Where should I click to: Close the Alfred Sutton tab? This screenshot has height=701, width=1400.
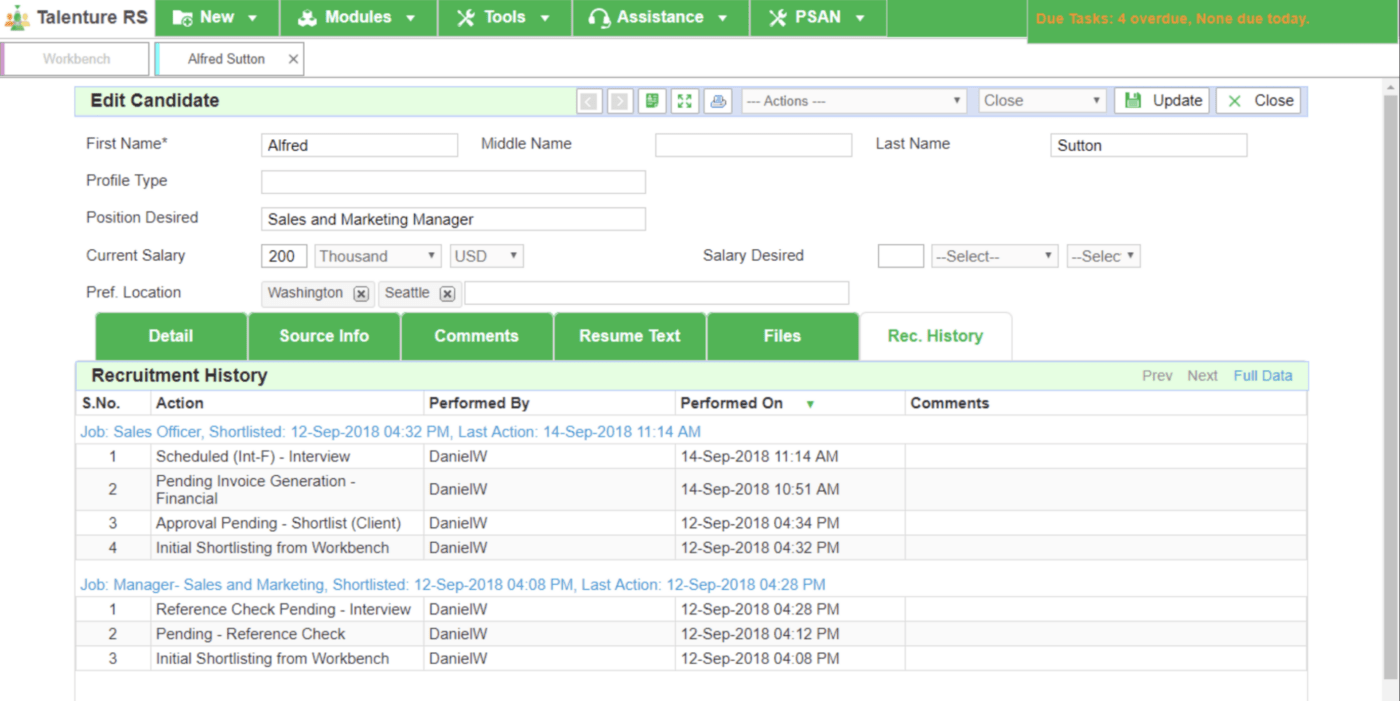click(293, 59)
